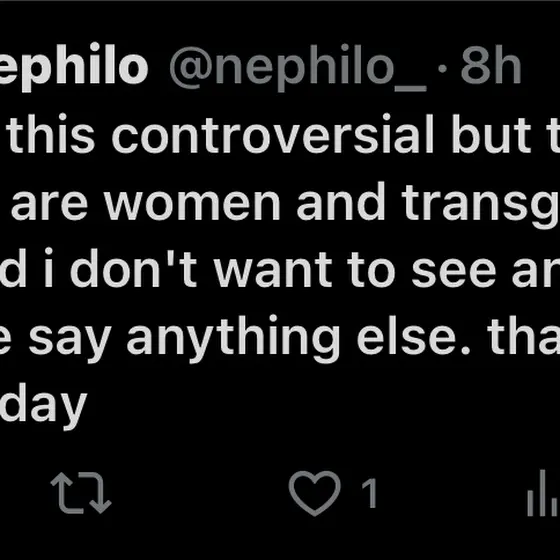Click the word "controversial" in the tweet
560x560 pixels.
[272, 134]
